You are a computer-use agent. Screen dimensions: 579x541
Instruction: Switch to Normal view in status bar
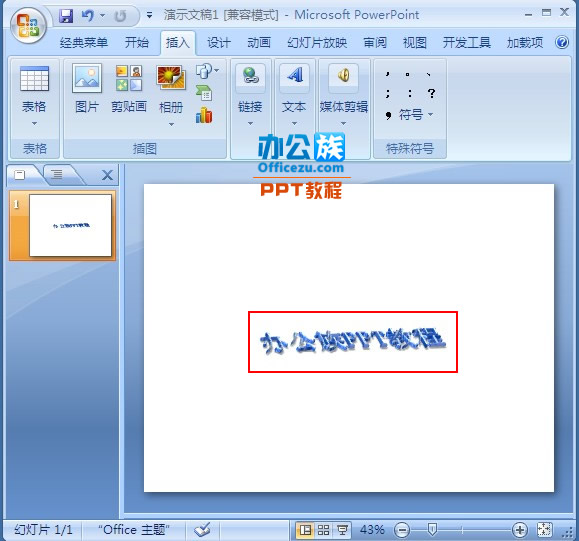click(305, 530)
